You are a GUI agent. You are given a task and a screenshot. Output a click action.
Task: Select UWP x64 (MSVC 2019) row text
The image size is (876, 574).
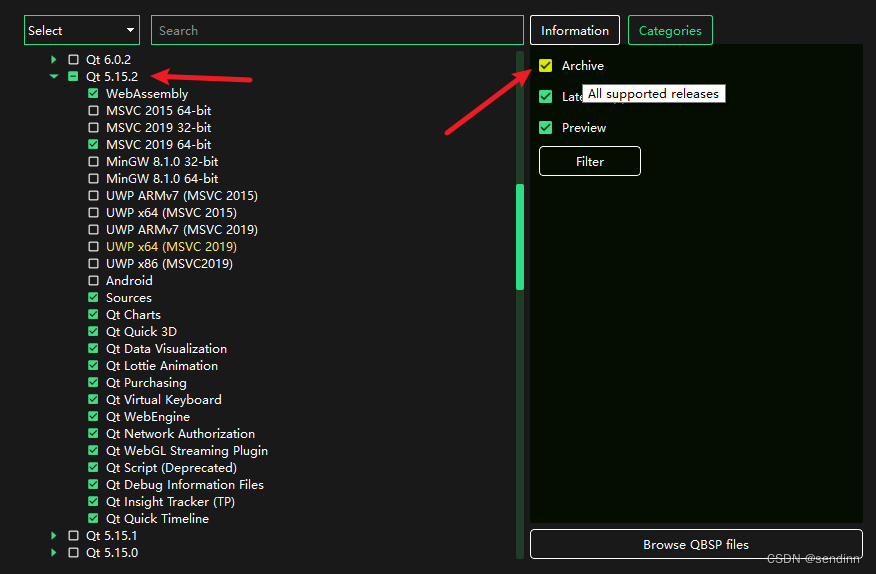click(171, 246)
